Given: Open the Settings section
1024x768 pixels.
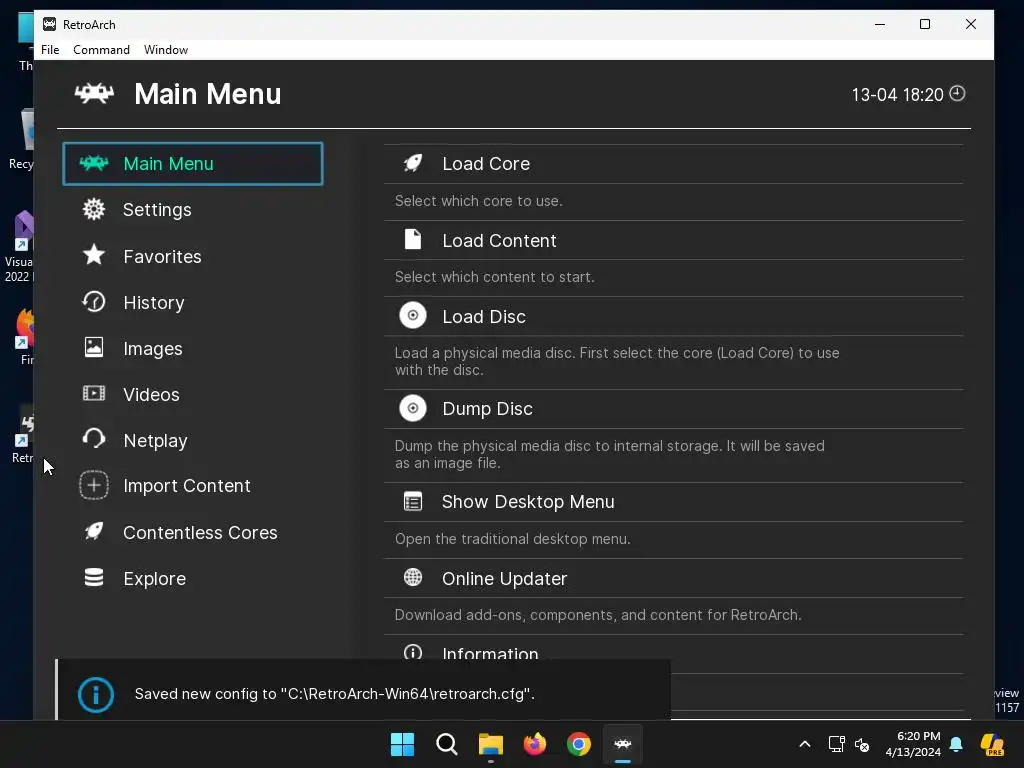Looking at the screenshot, I should click(193, 210).
